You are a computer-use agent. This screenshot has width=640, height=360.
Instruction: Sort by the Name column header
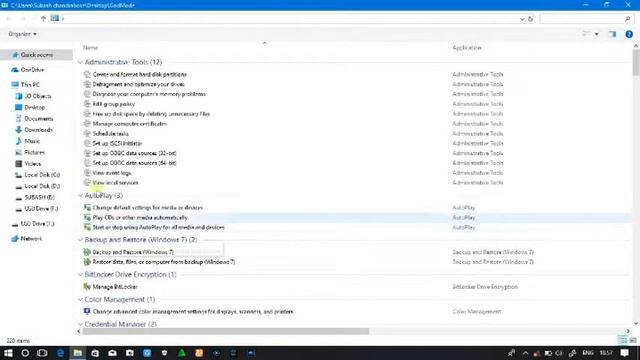[x=91, y=48]
